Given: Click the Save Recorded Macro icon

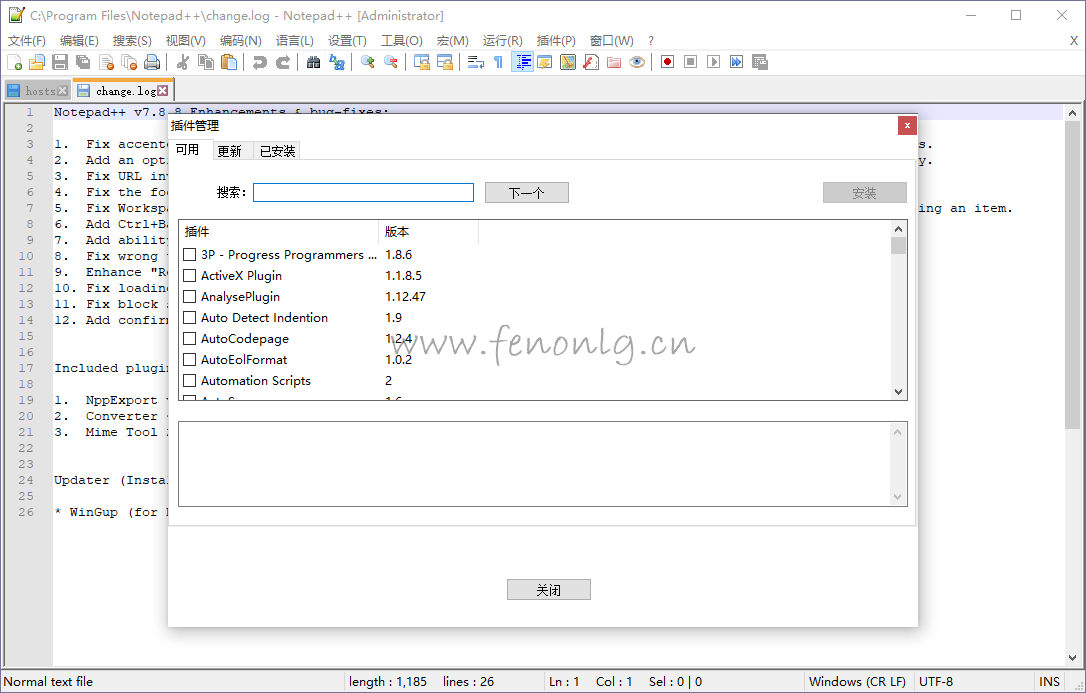Looking at the screenshot, I should (760, 62).
